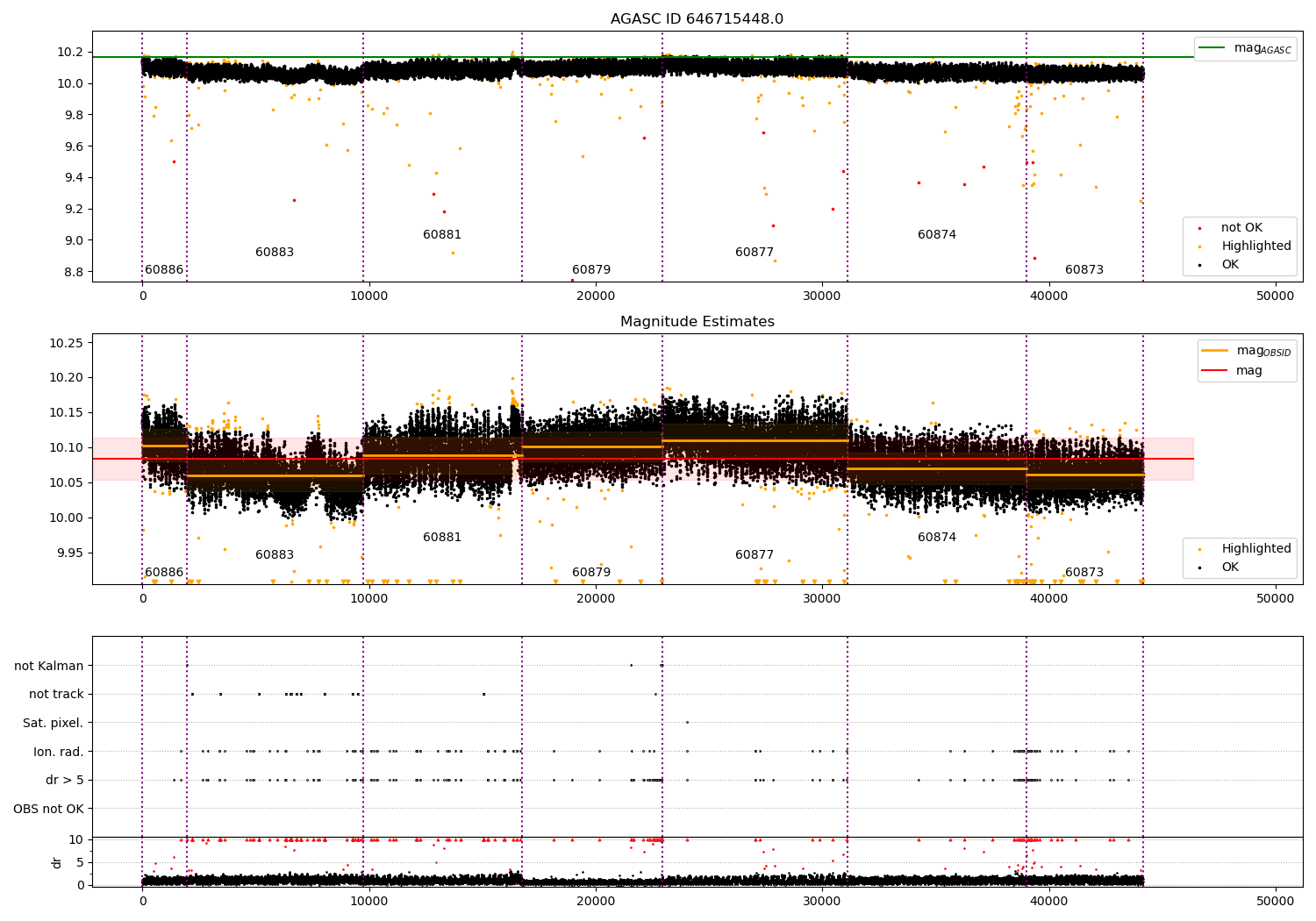Click OBSID label 60886 in top plot
The height and width of the screenshot is (921, 1316).
[164, 270]
